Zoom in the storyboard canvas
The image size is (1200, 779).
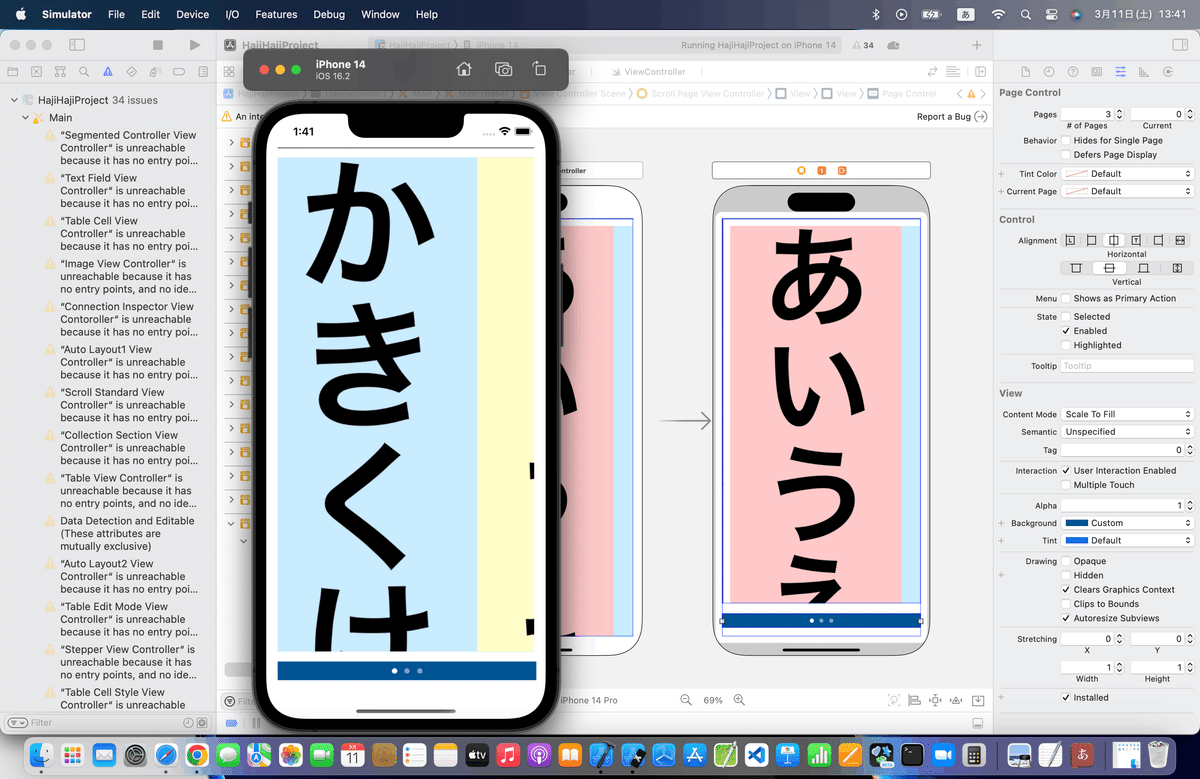pyautogui.click(x=739, y=701)
